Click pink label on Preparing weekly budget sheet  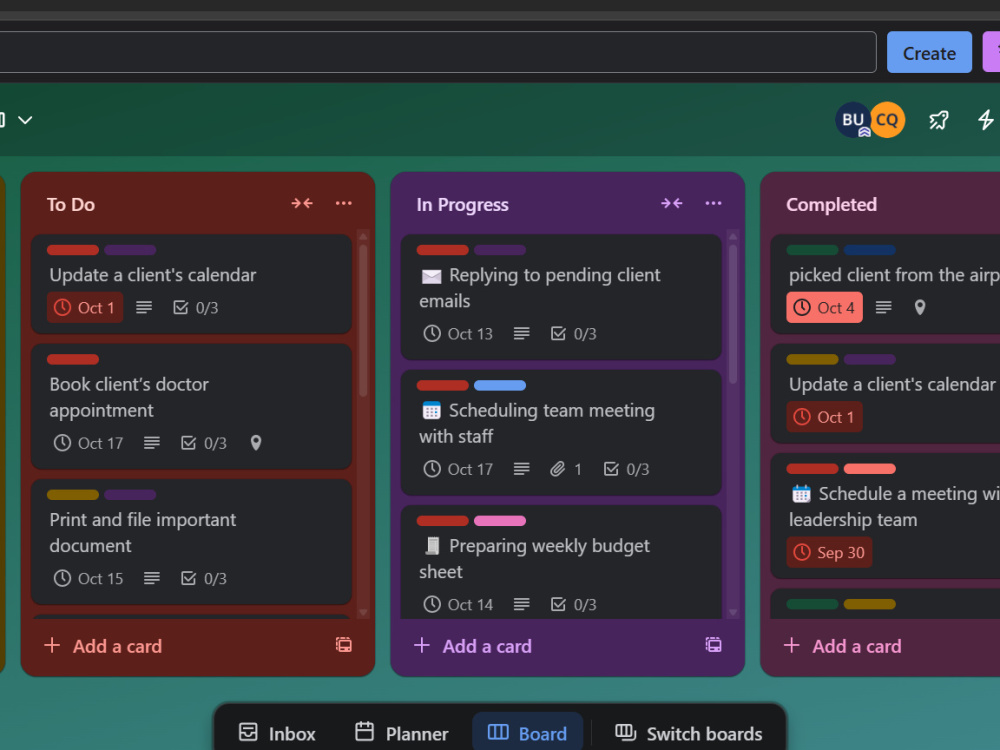click(x=500, y=520)
